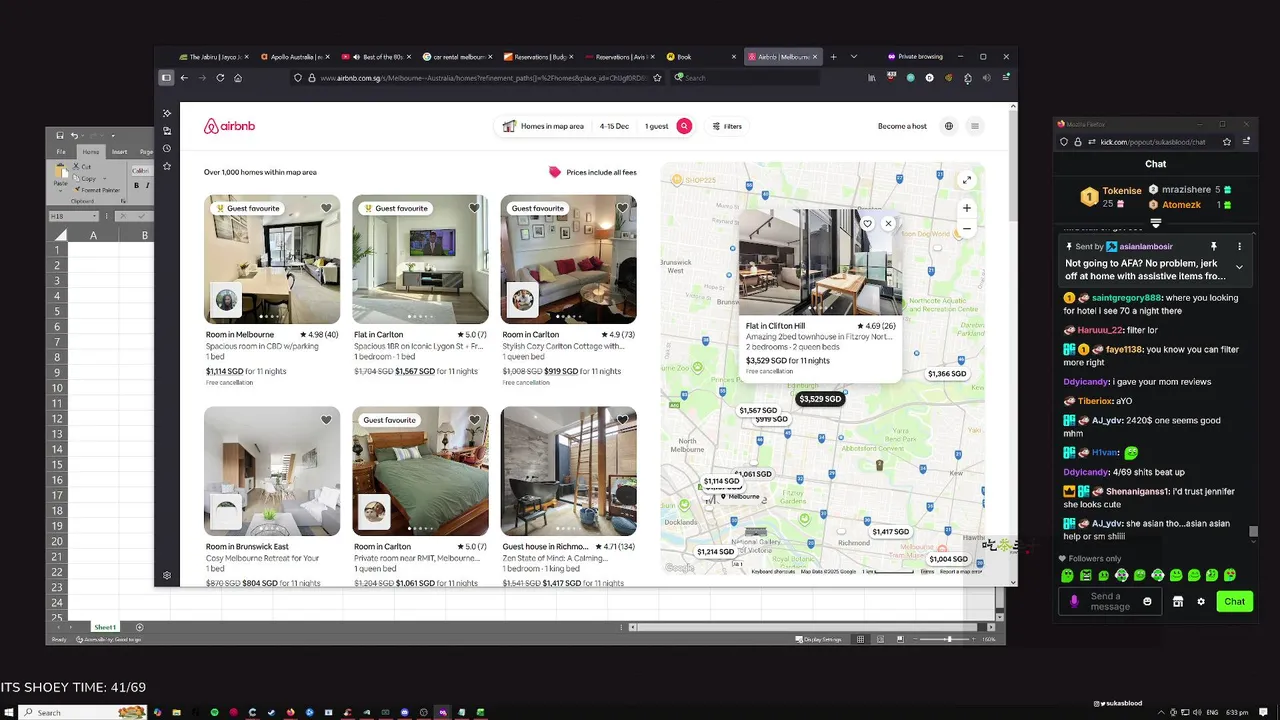Image resolution: width=1280 pixels, height=720 pixels.
Task: Open Firefox application hamburger menu
Action: pyautogui.click(x=1006, y=78)
